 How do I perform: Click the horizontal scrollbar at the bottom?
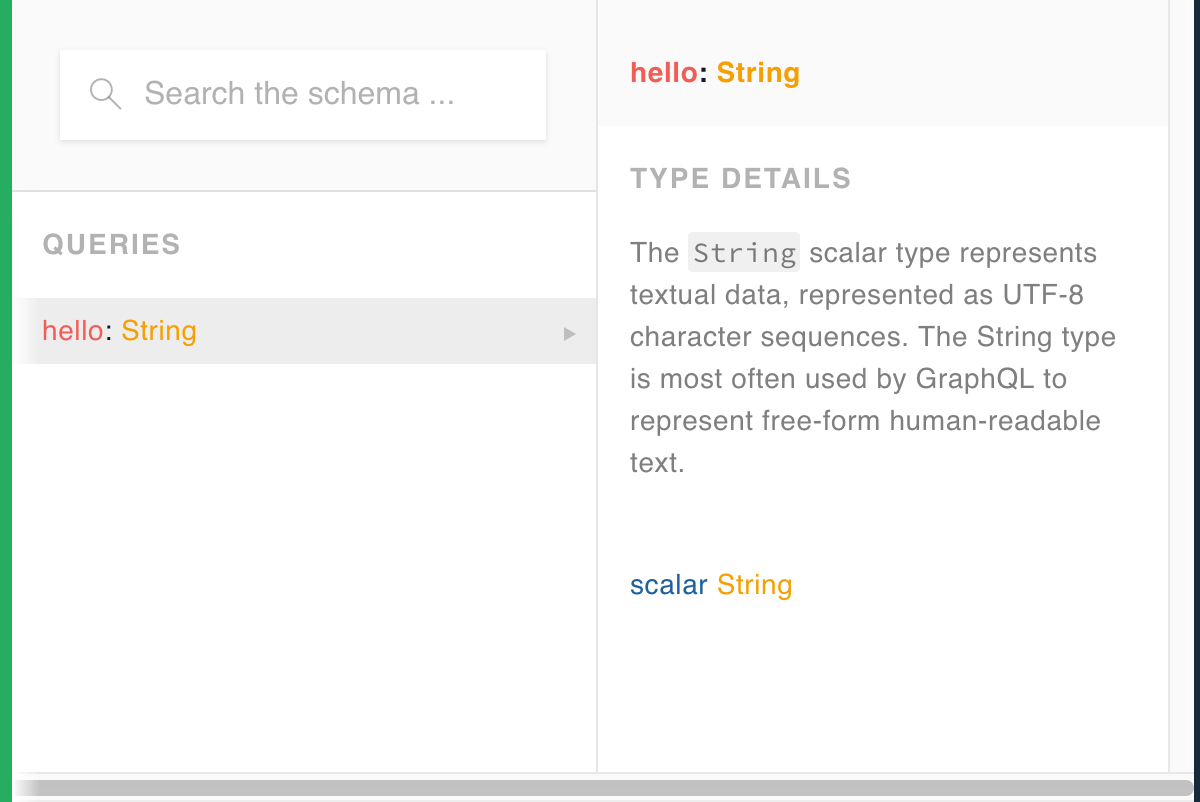pos(600,788)
